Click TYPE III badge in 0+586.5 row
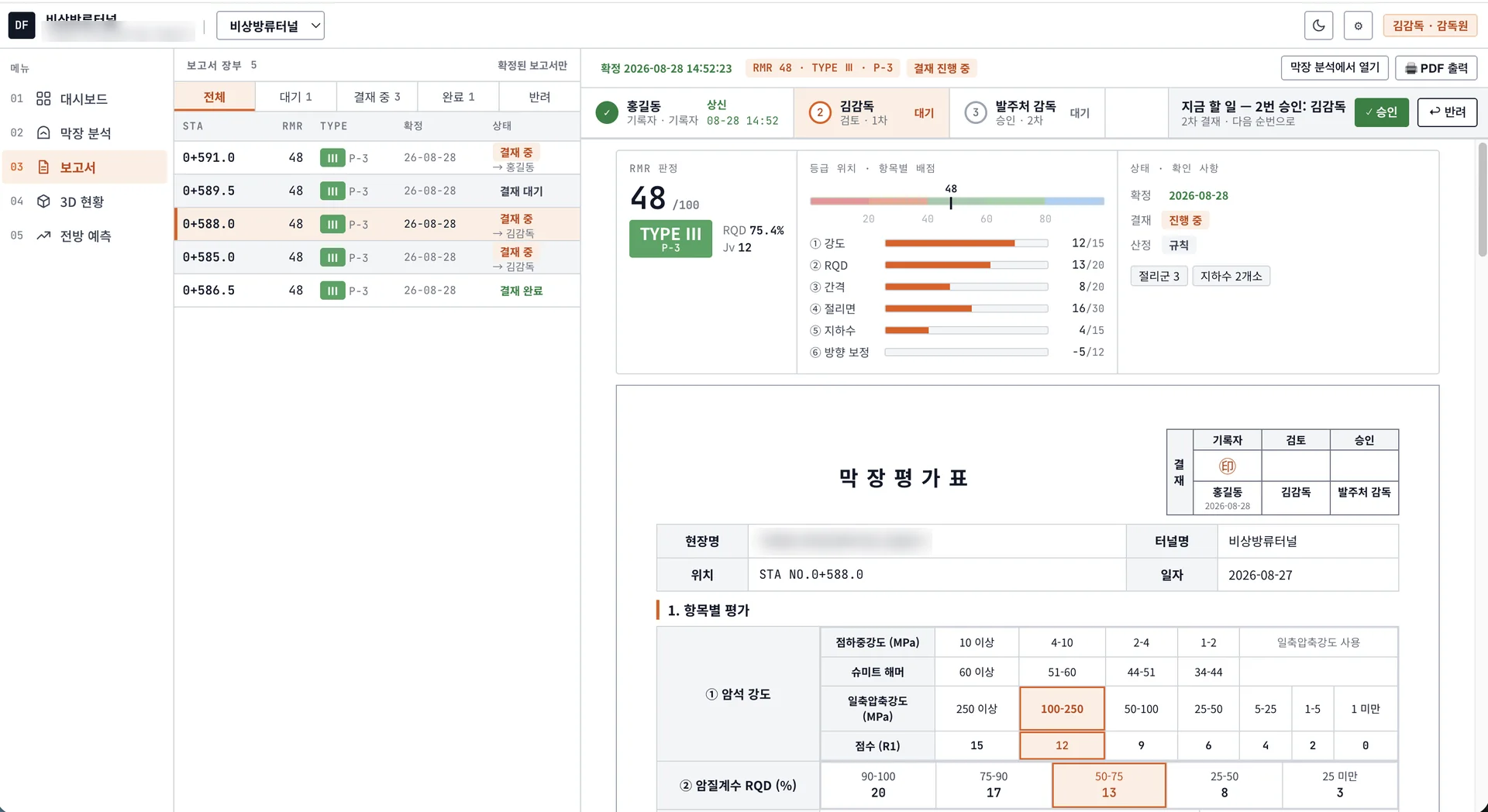 [332, 291]
